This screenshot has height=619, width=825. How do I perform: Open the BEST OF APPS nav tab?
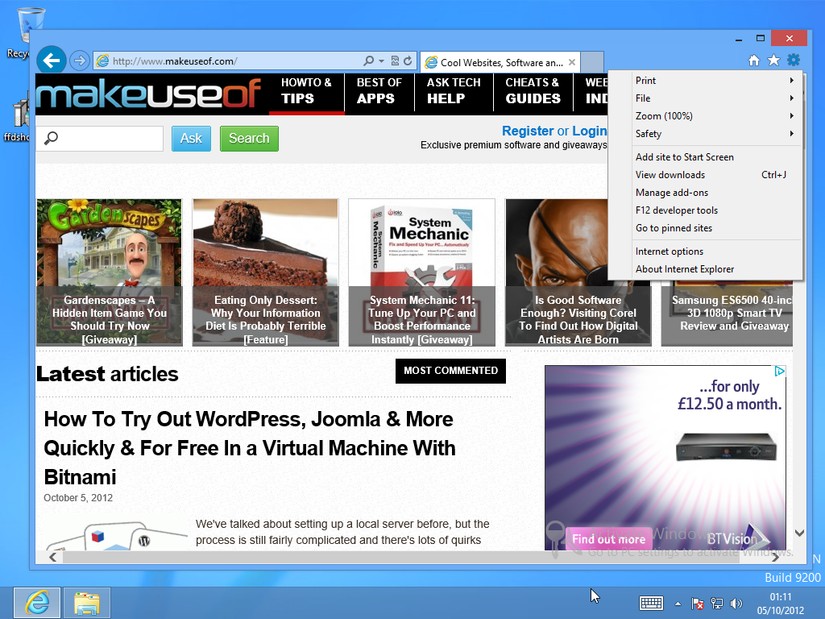(379, 91)
